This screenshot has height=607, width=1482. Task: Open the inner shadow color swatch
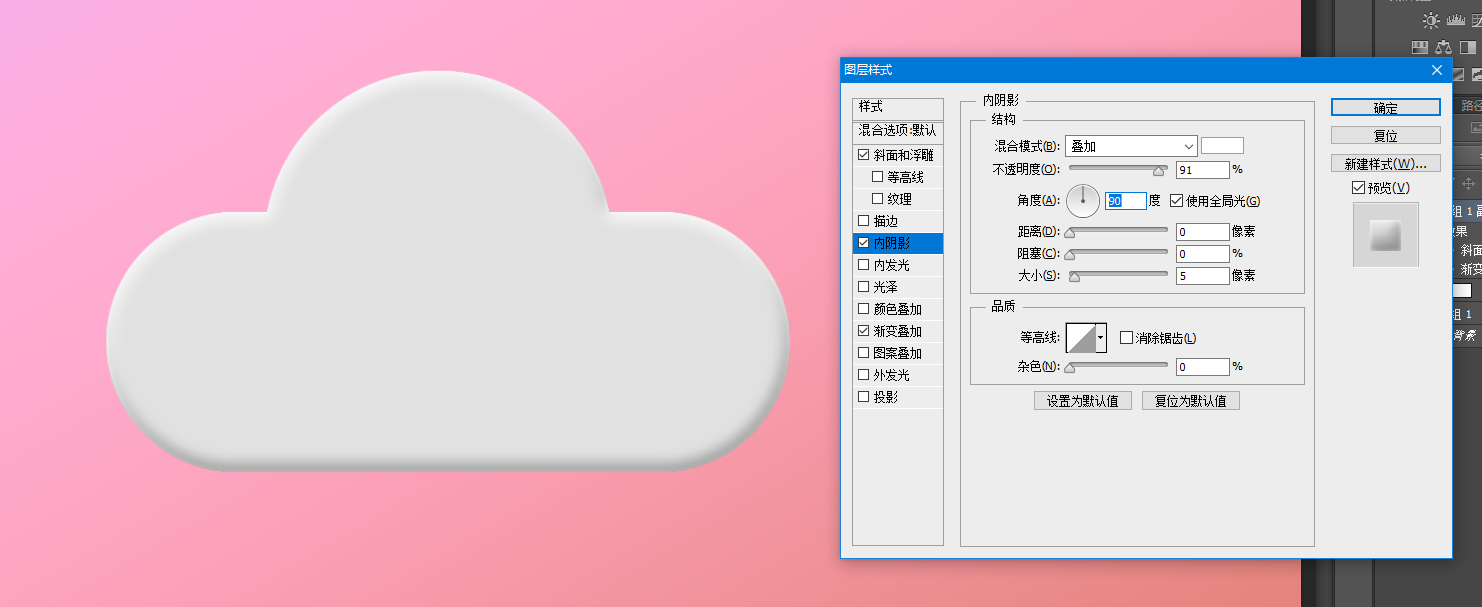1222,146
